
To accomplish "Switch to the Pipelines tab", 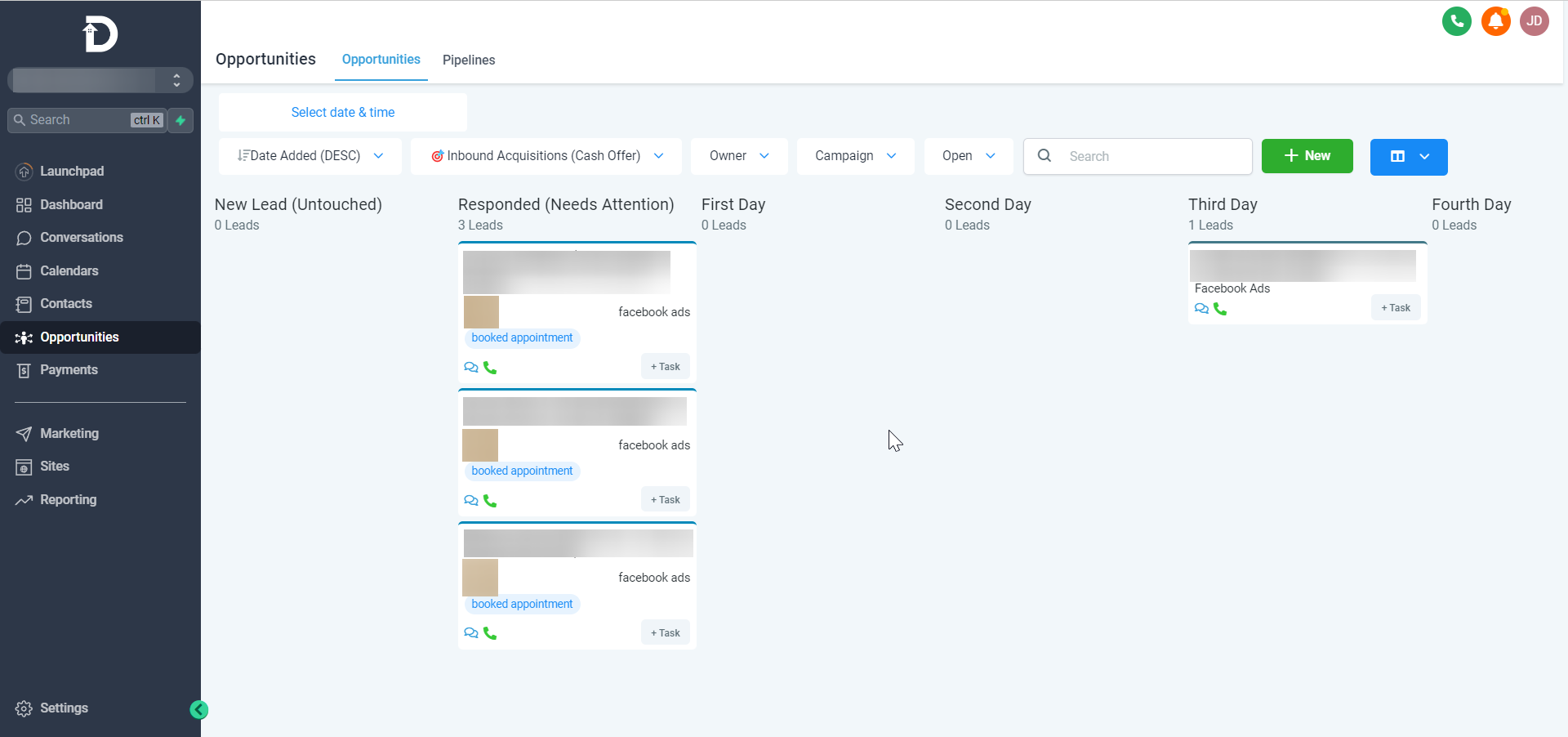I will [x=469, y=60].
